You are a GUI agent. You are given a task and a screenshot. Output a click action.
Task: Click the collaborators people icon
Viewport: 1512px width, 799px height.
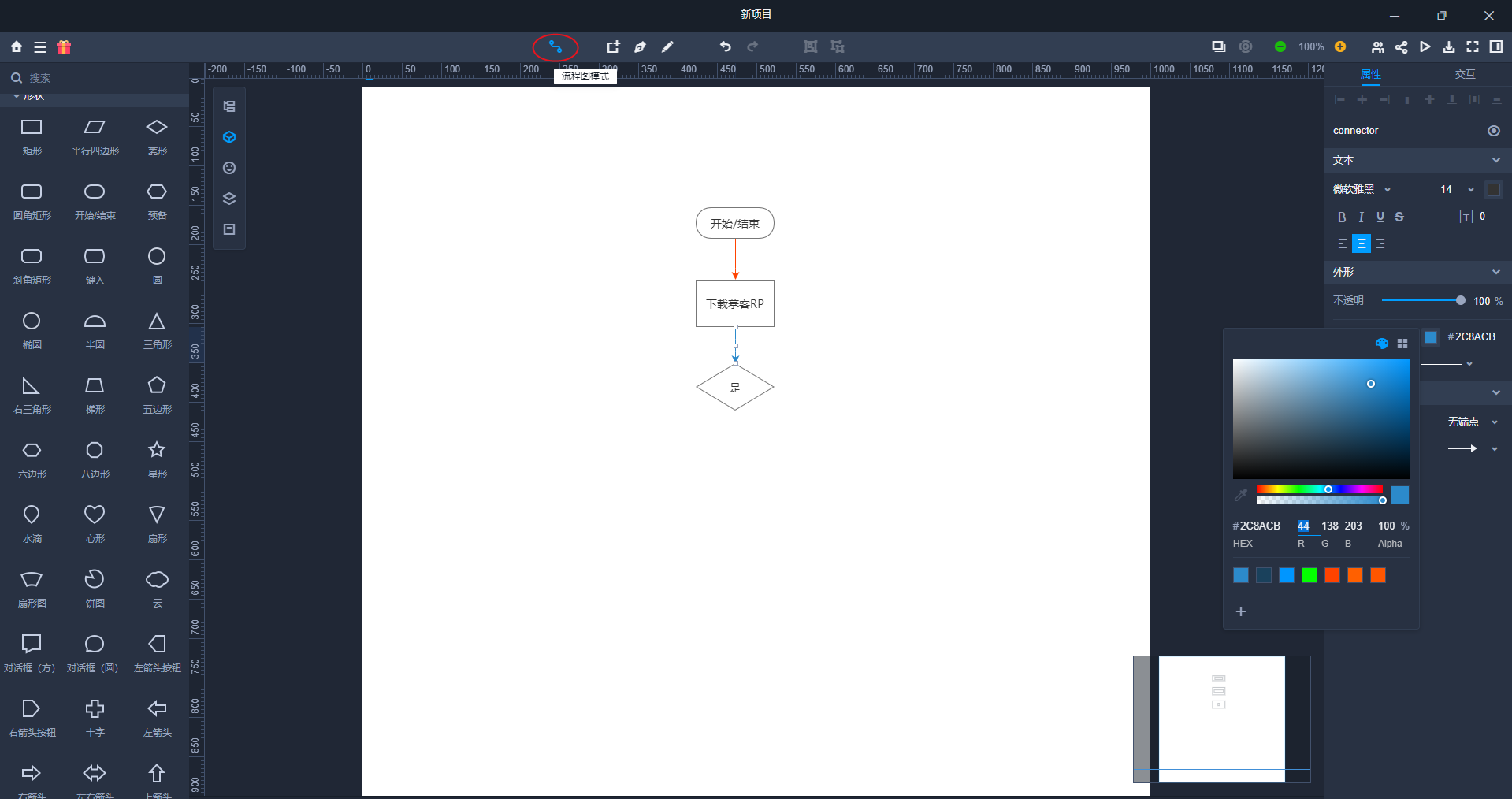pos(1377,47)
